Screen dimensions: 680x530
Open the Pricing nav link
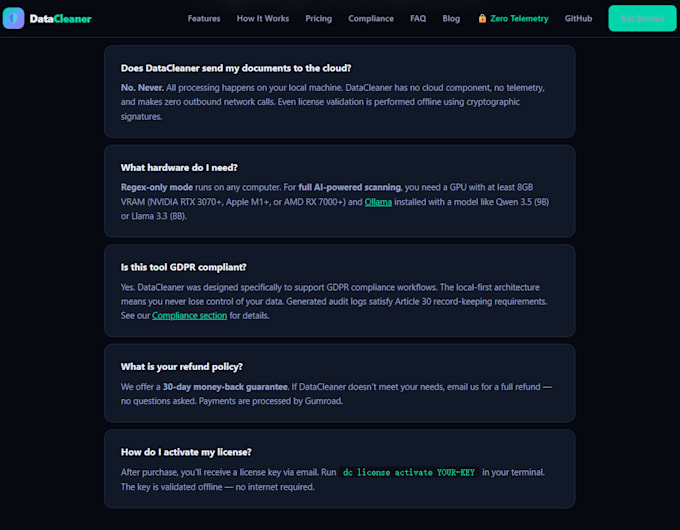[x=318, y=19]
